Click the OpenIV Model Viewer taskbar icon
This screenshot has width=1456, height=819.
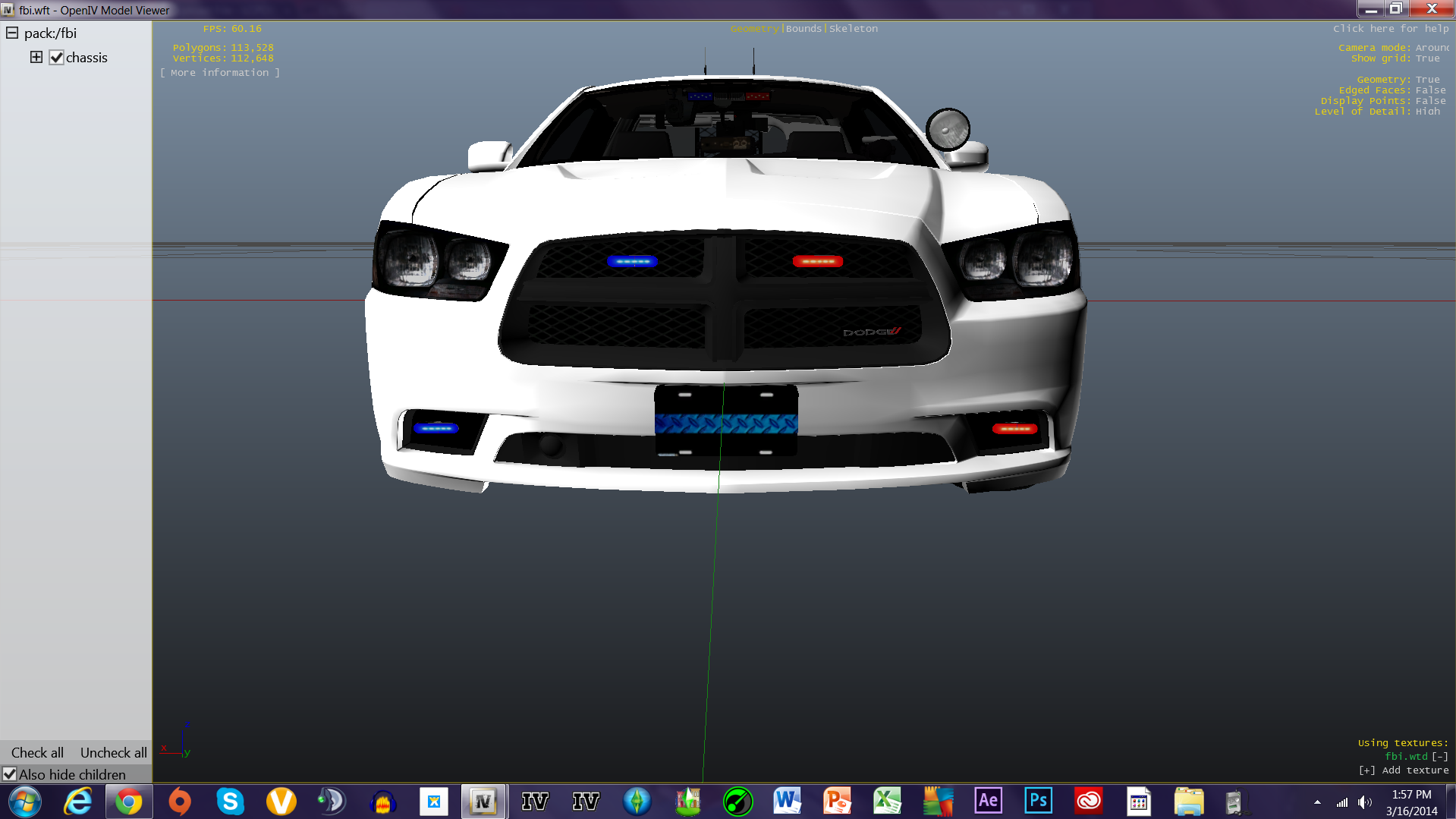483,802
